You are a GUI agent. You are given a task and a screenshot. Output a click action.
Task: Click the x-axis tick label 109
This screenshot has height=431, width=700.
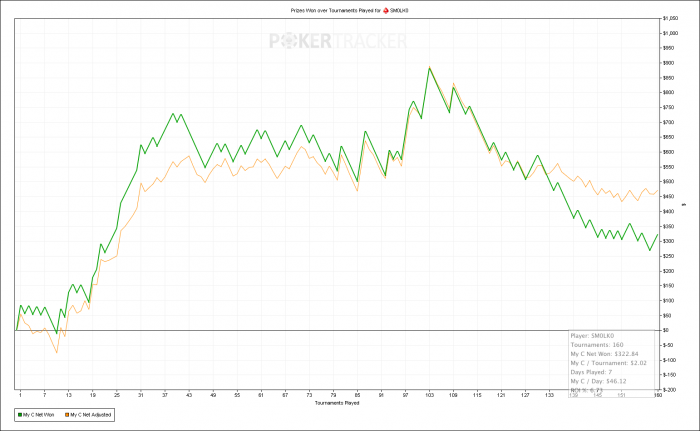pyautogui.click(x=454, y=395)
